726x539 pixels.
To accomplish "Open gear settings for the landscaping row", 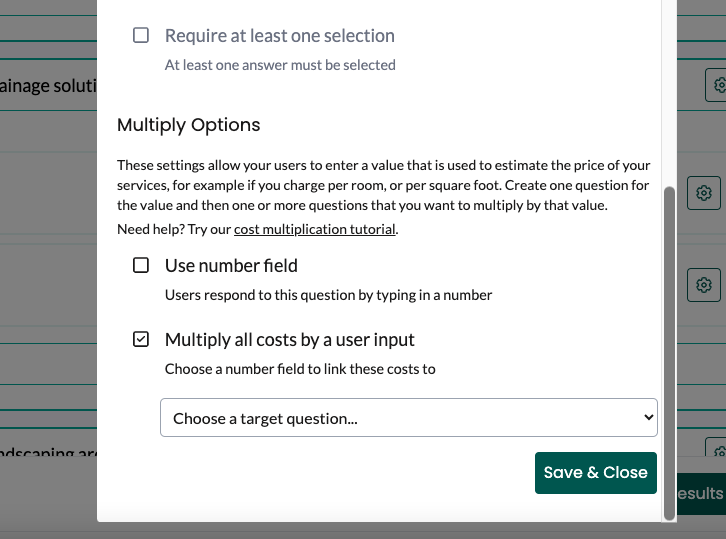I will 716,448.
